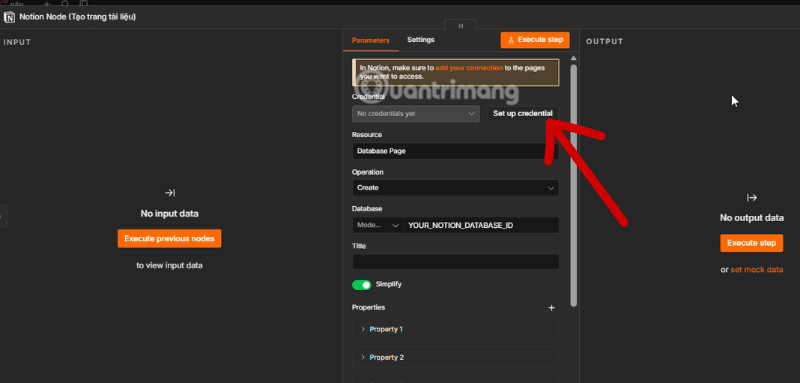Click the parameters panel scrollbar
The image size is (800, 383).
(573, 185)
